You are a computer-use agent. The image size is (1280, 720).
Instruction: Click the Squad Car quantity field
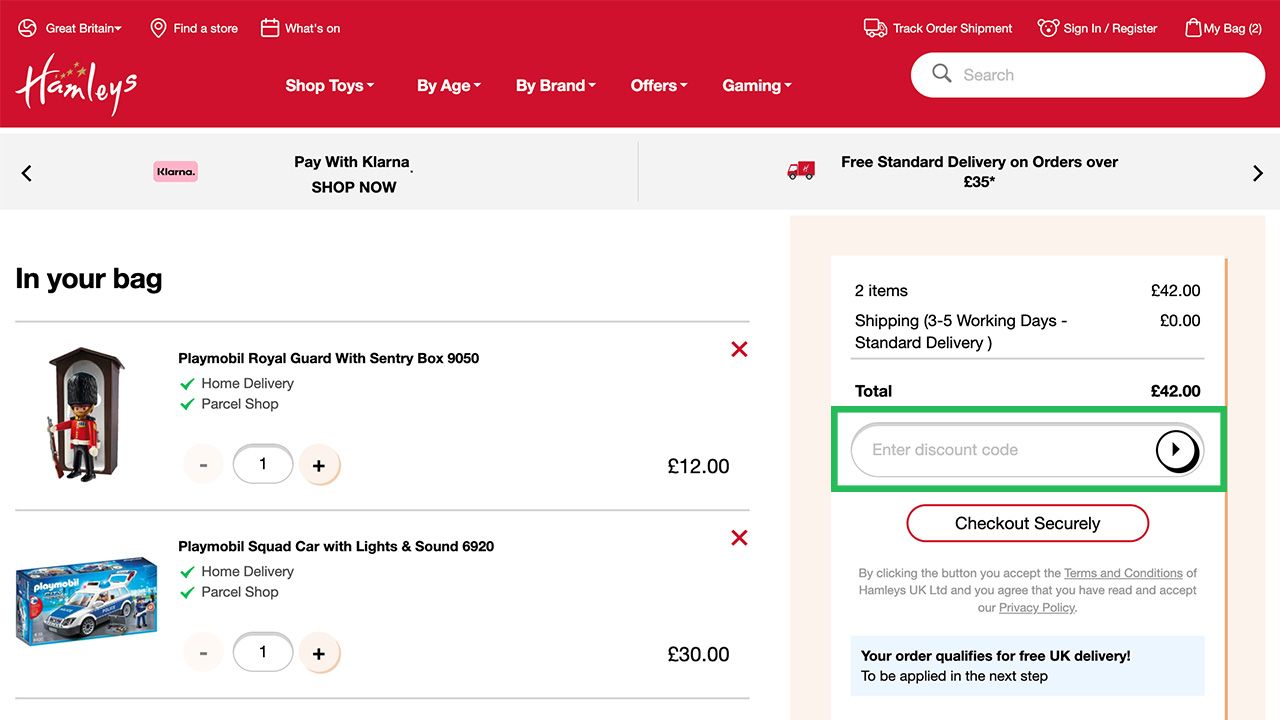coord(263,652)
